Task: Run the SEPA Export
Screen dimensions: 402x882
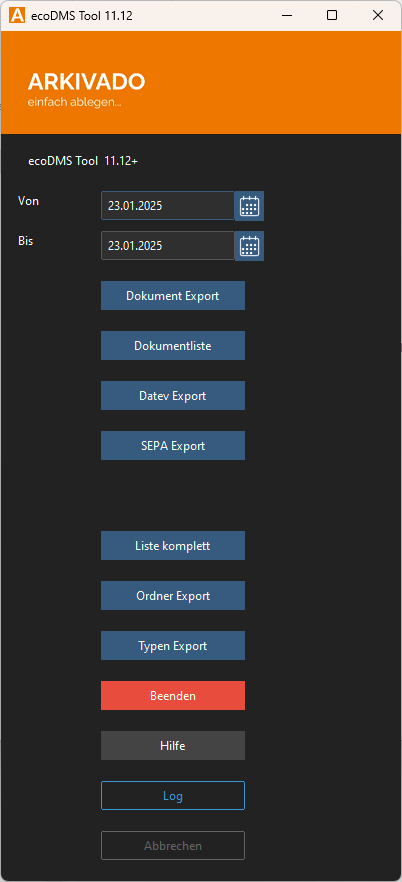Action: coord(173,446)
